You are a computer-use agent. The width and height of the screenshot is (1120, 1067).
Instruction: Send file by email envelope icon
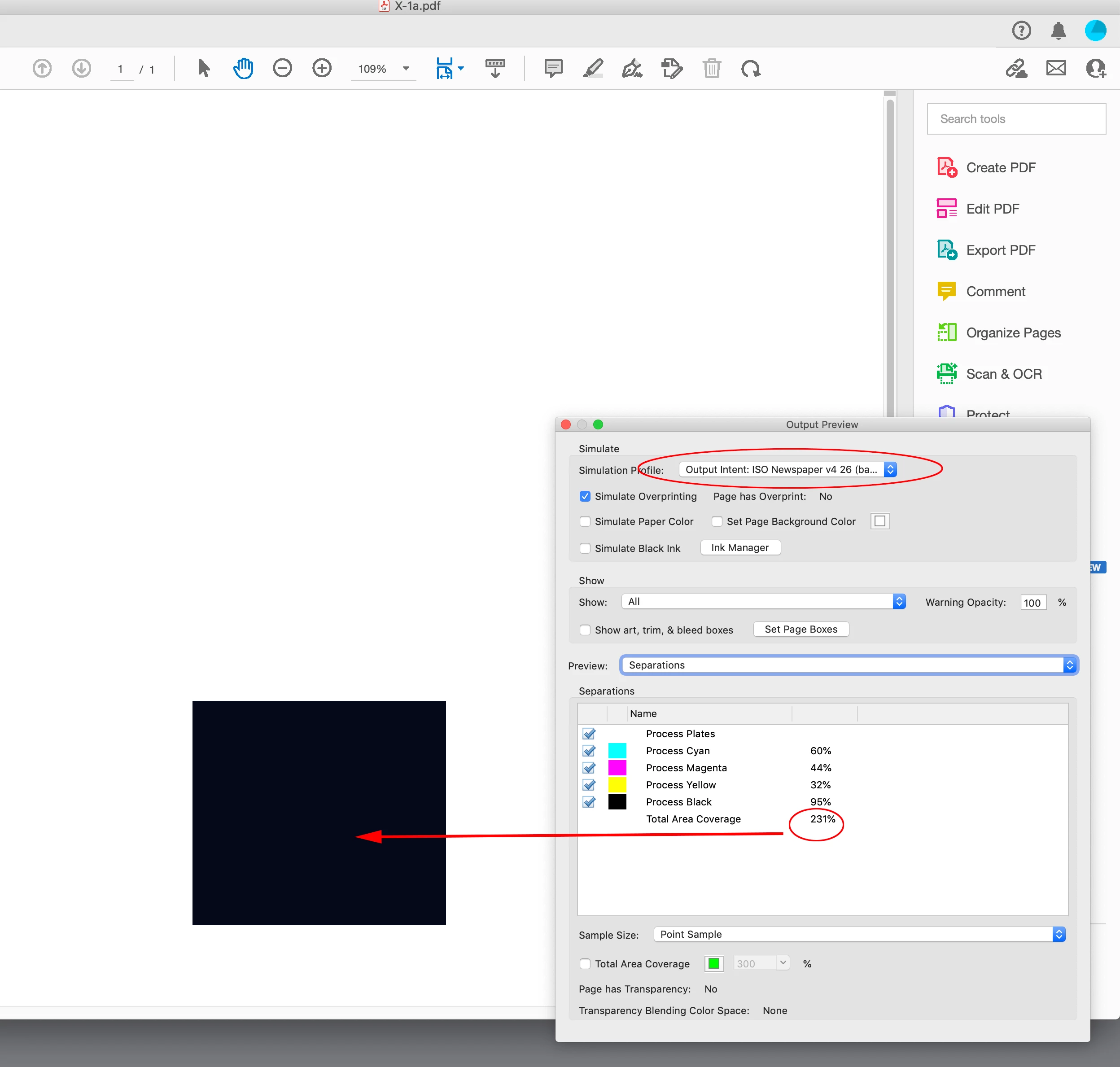(x=1056, y=68)
